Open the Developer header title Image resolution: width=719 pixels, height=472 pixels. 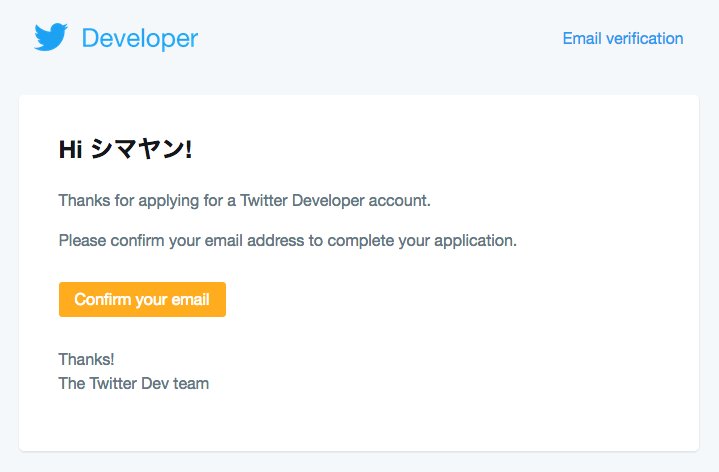coord(140,39)
